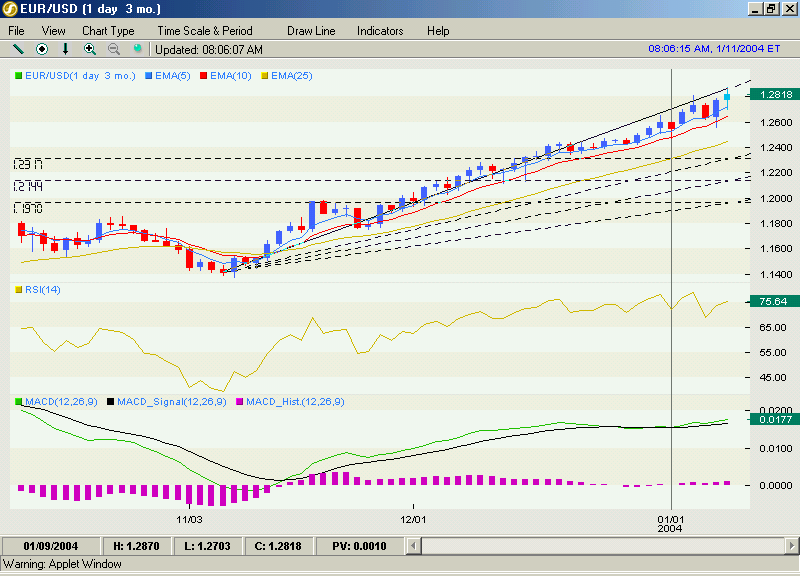Click the yellow EMA(25) legend swatch

[264, 76]
